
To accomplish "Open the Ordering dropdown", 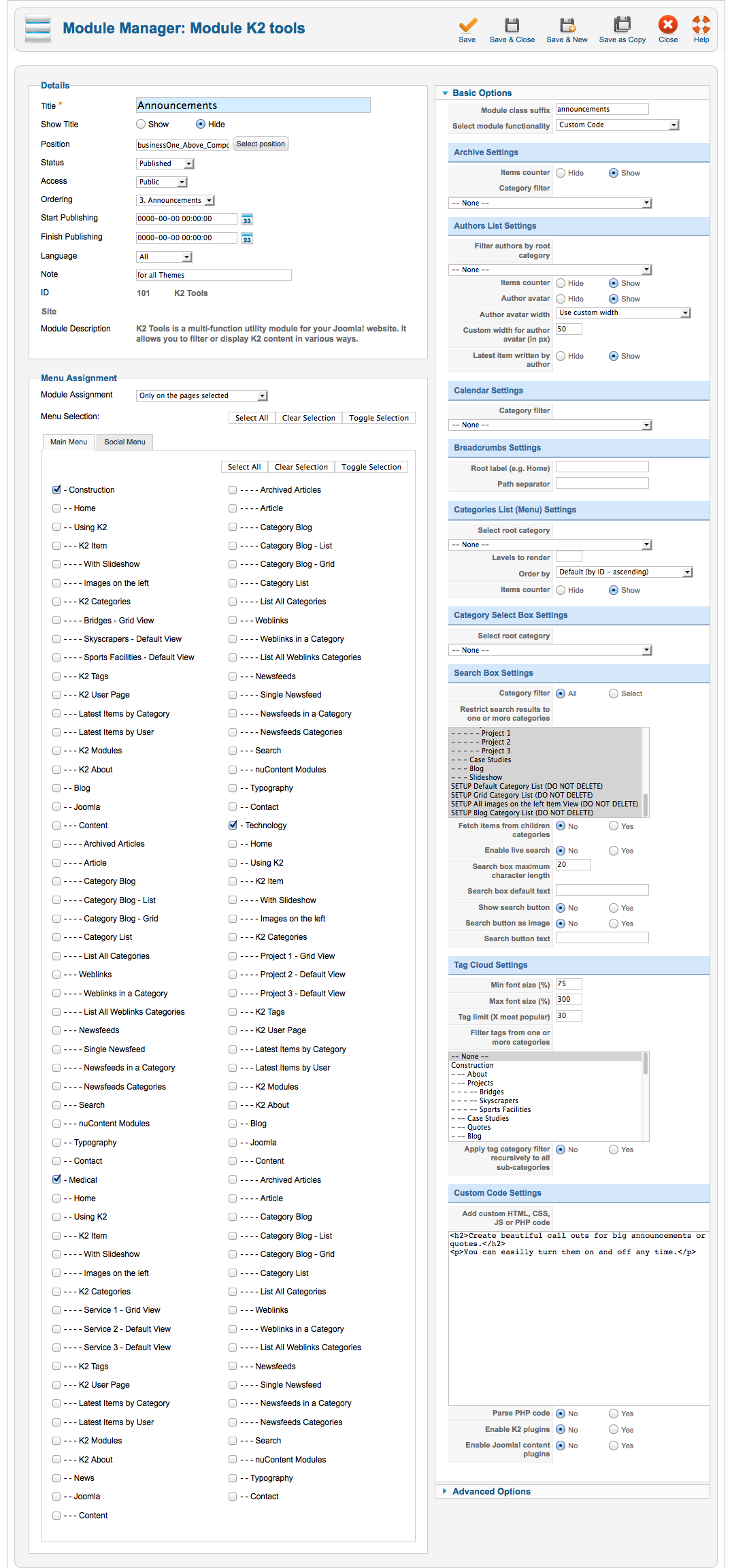I will [x=176, y=200].
